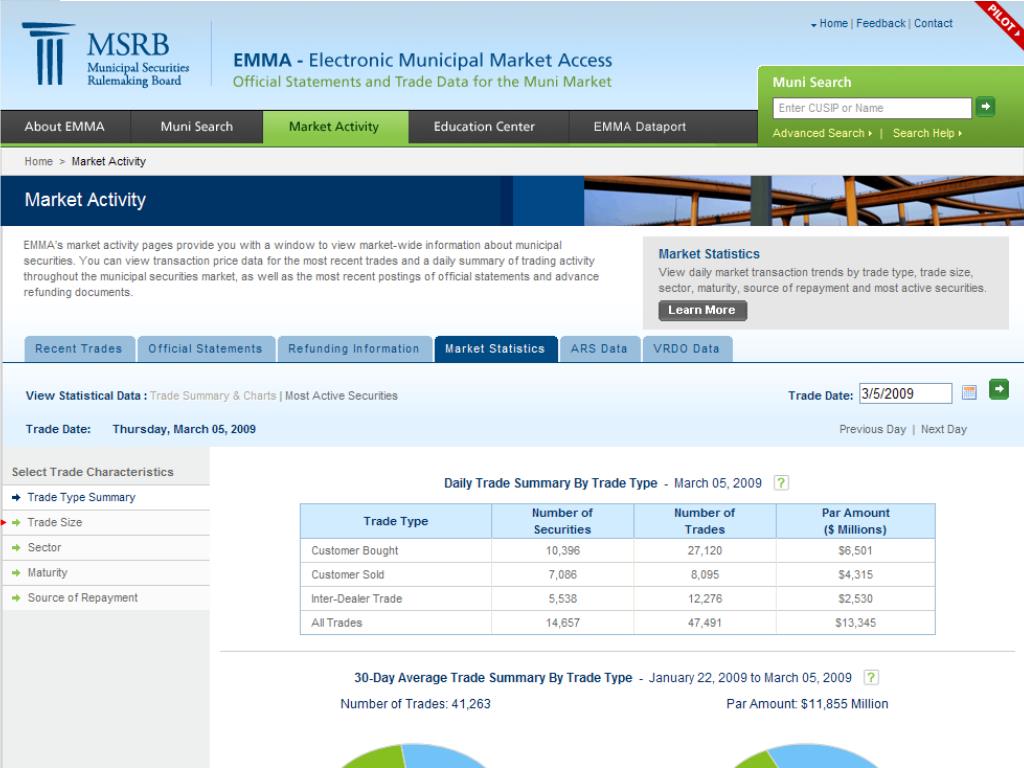The image size is (1024, 768).
Task: Click the Trade Type column header
Action: click(396, 521)
